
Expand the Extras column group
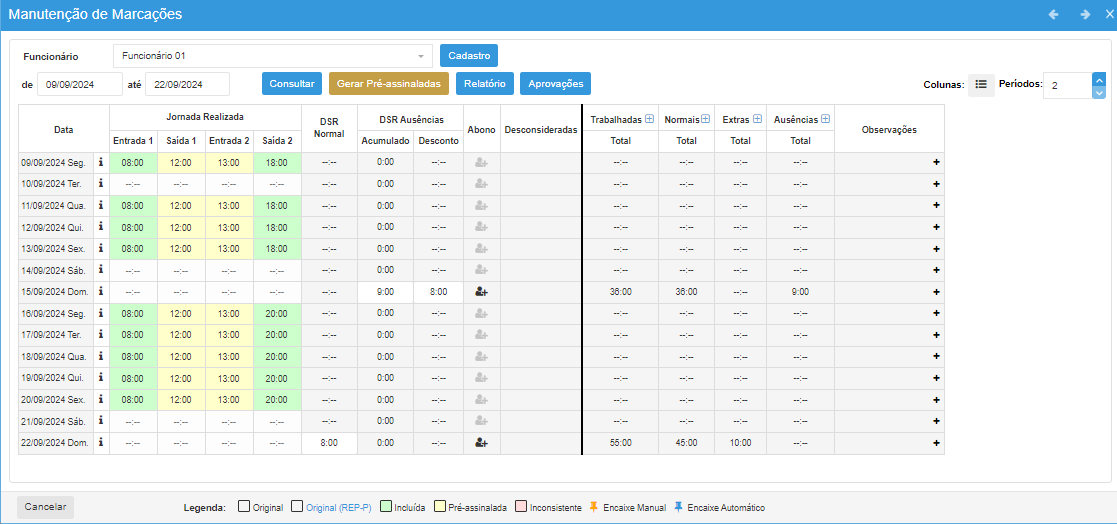(x=757, y=120)
